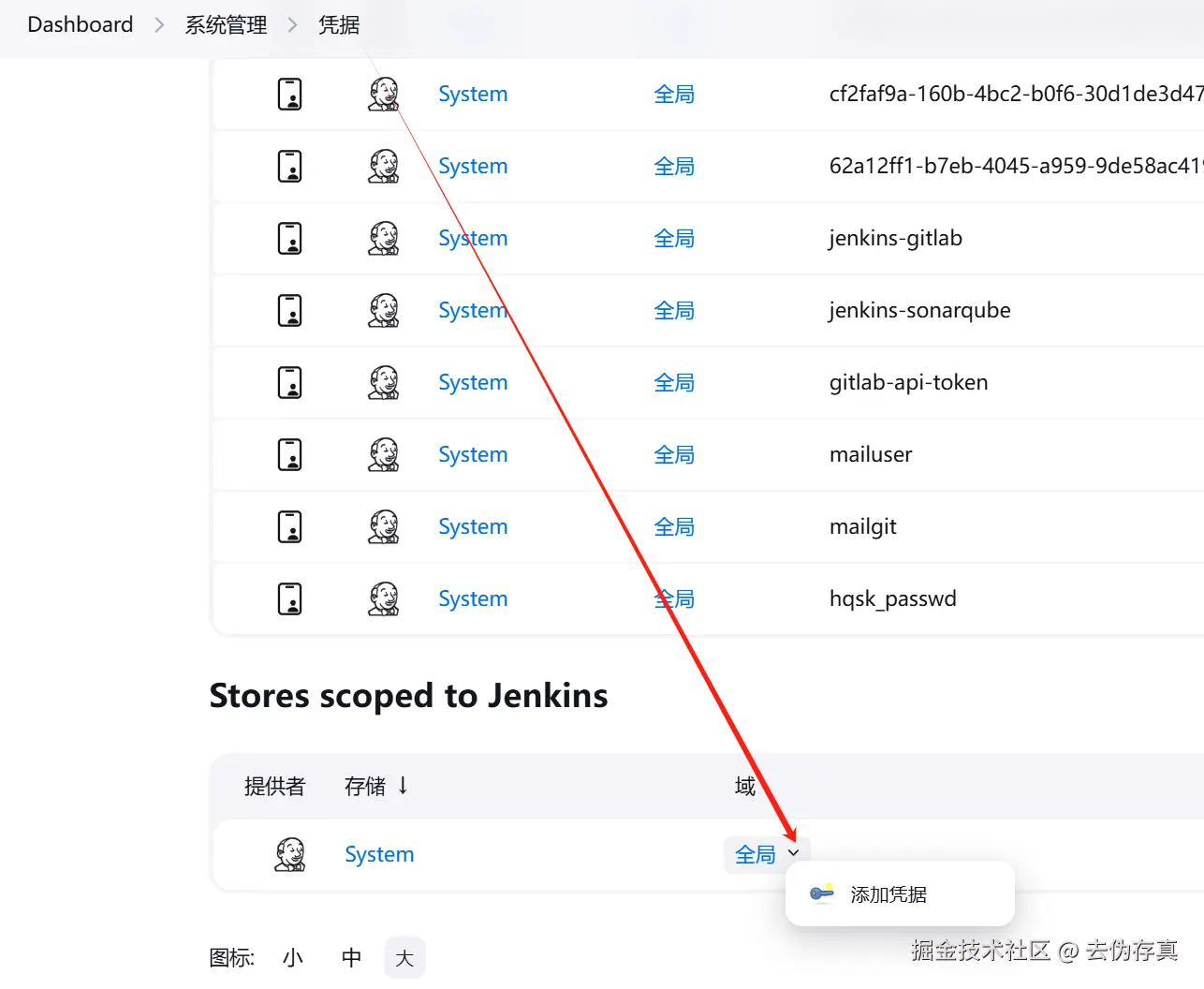Open 凭据 breadcrumb
Screen dimensions: 1204x989
(x=339, y=25)
